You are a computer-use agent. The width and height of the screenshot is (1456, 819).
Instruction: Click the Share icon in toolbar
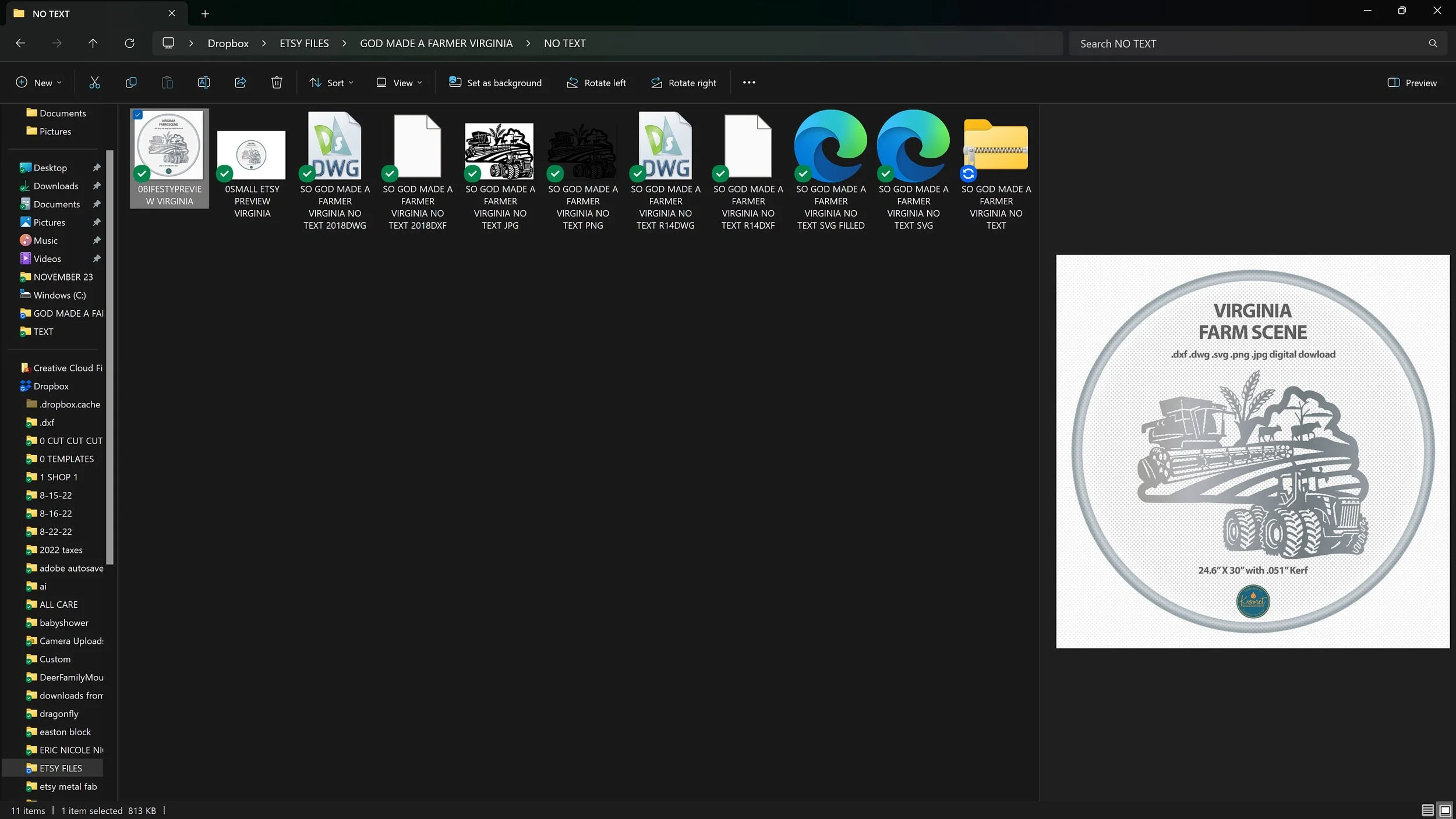(x=240, y=83)
